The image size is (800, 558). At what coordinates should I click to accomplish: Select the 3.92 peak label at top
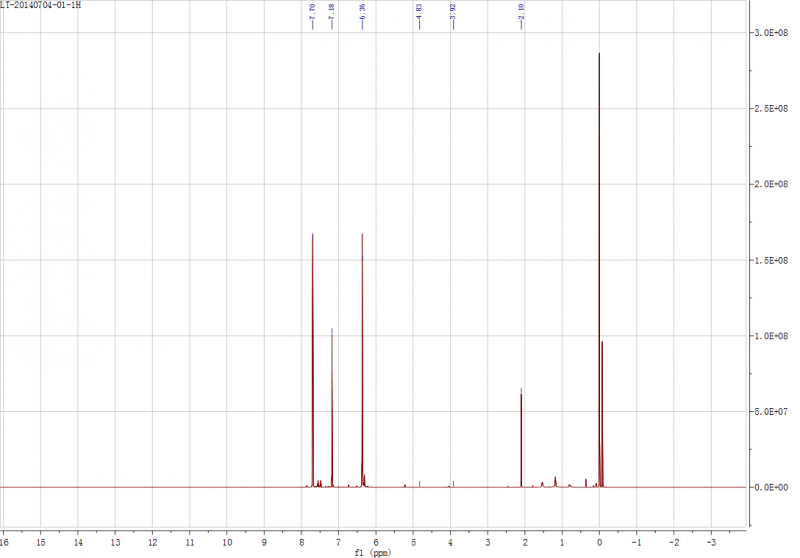point(453,11)
